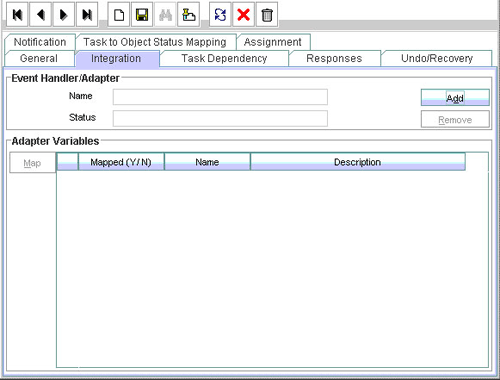Screen dimensions: 500x380
Task: Click the trash can icon
Action: point(267,15)
